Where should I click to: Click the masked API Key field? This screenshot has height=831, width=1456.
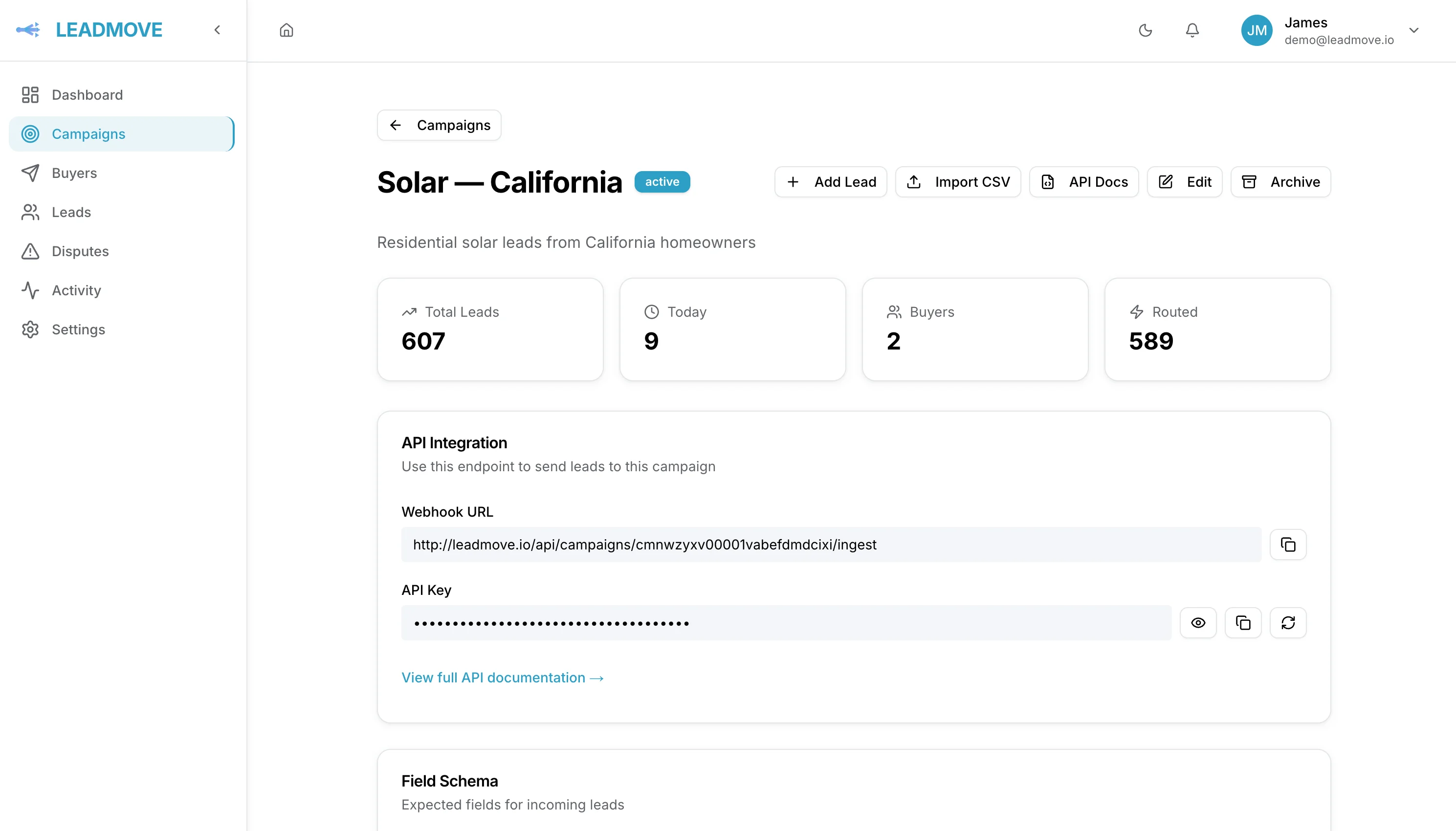coord(786,623)
